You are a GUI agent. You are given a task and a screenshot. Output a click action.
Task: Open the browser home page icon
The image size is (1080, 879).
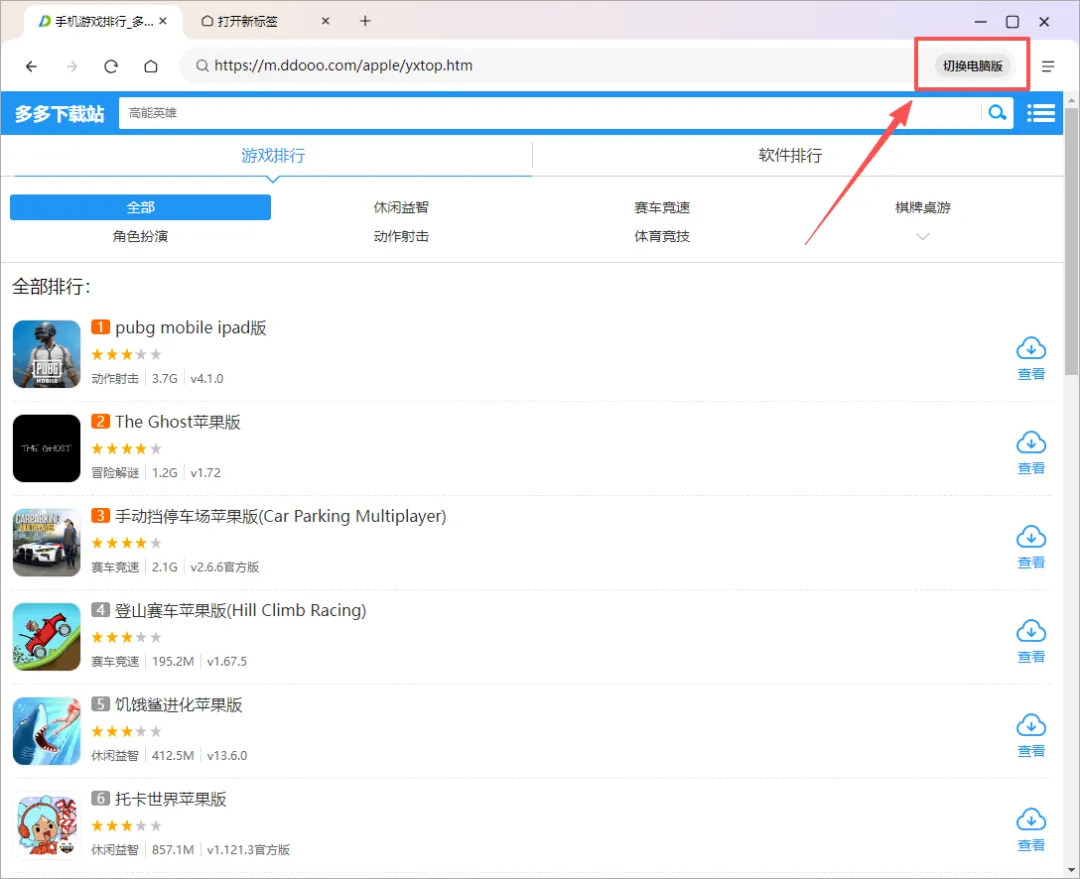pyautogui.click(x=151, y=66)
